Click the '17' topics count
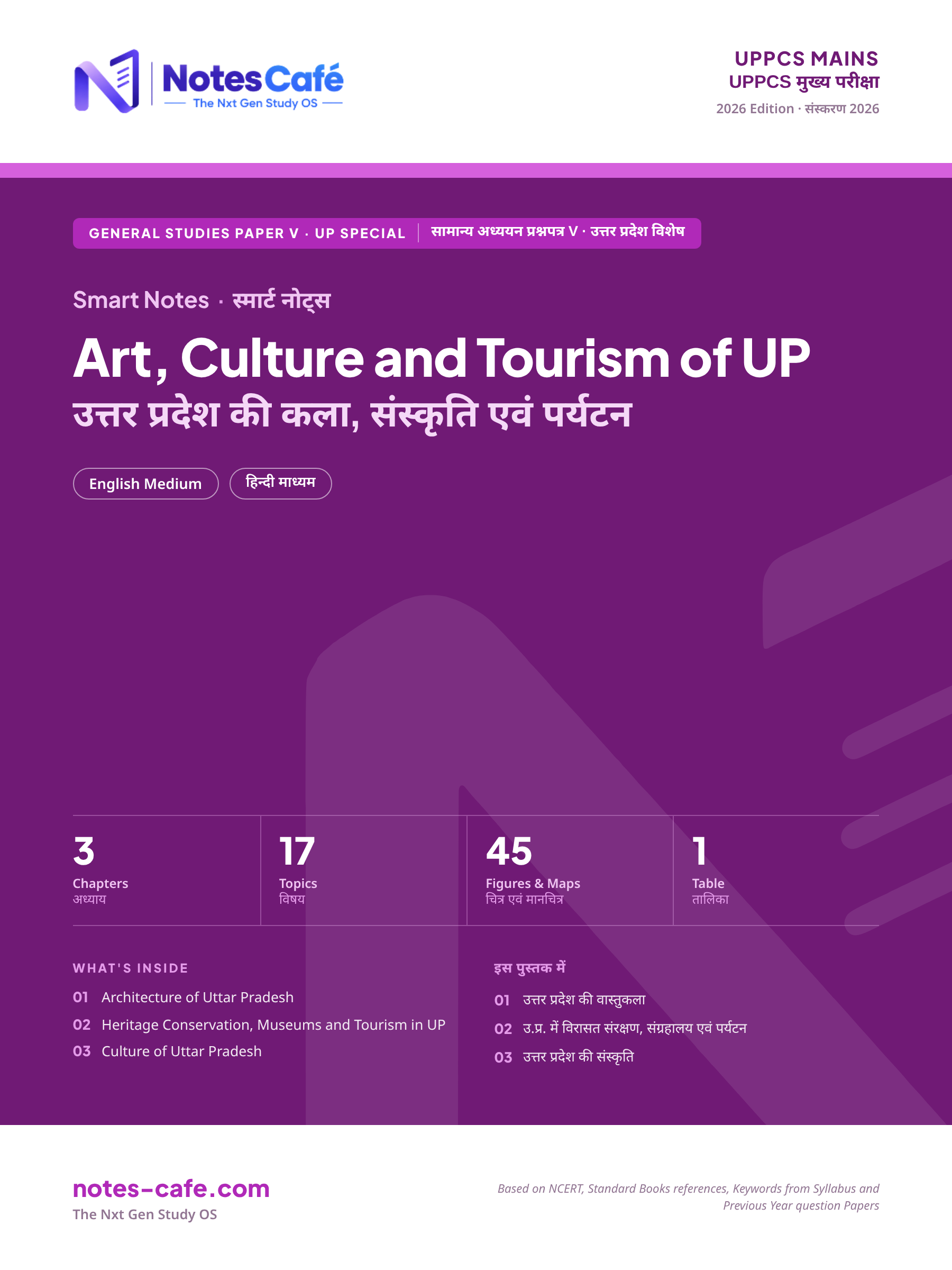Image resolution: width=952 pixels, height=1270 pixels. (x=297, y=851)
